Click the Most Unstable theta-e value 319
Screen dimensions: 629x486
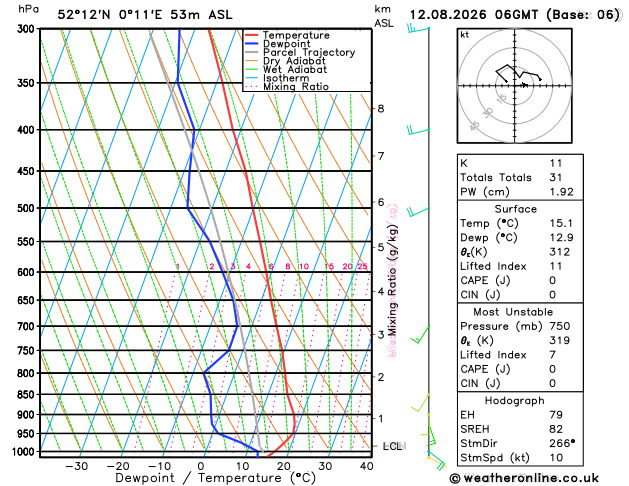[x=560, y=340]
